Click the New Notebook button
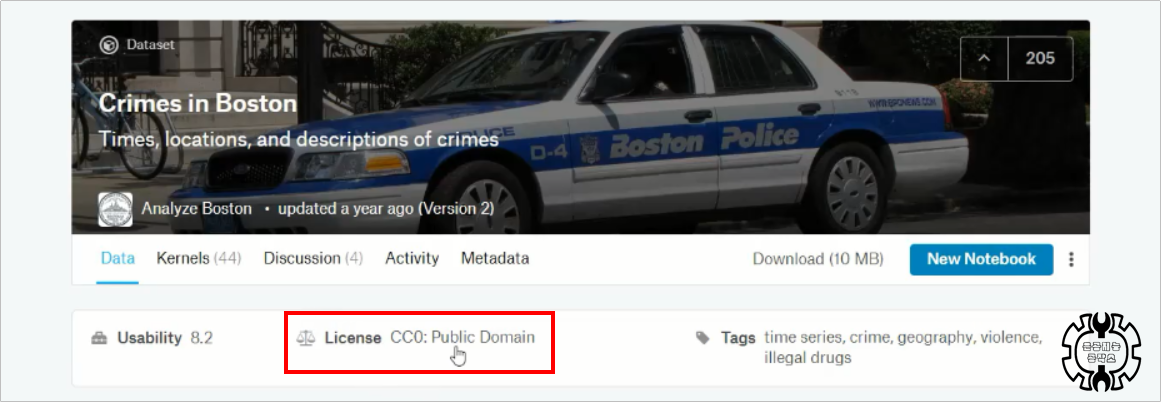This screenshot has height=402, width=1161. click(x=981, y=259)
